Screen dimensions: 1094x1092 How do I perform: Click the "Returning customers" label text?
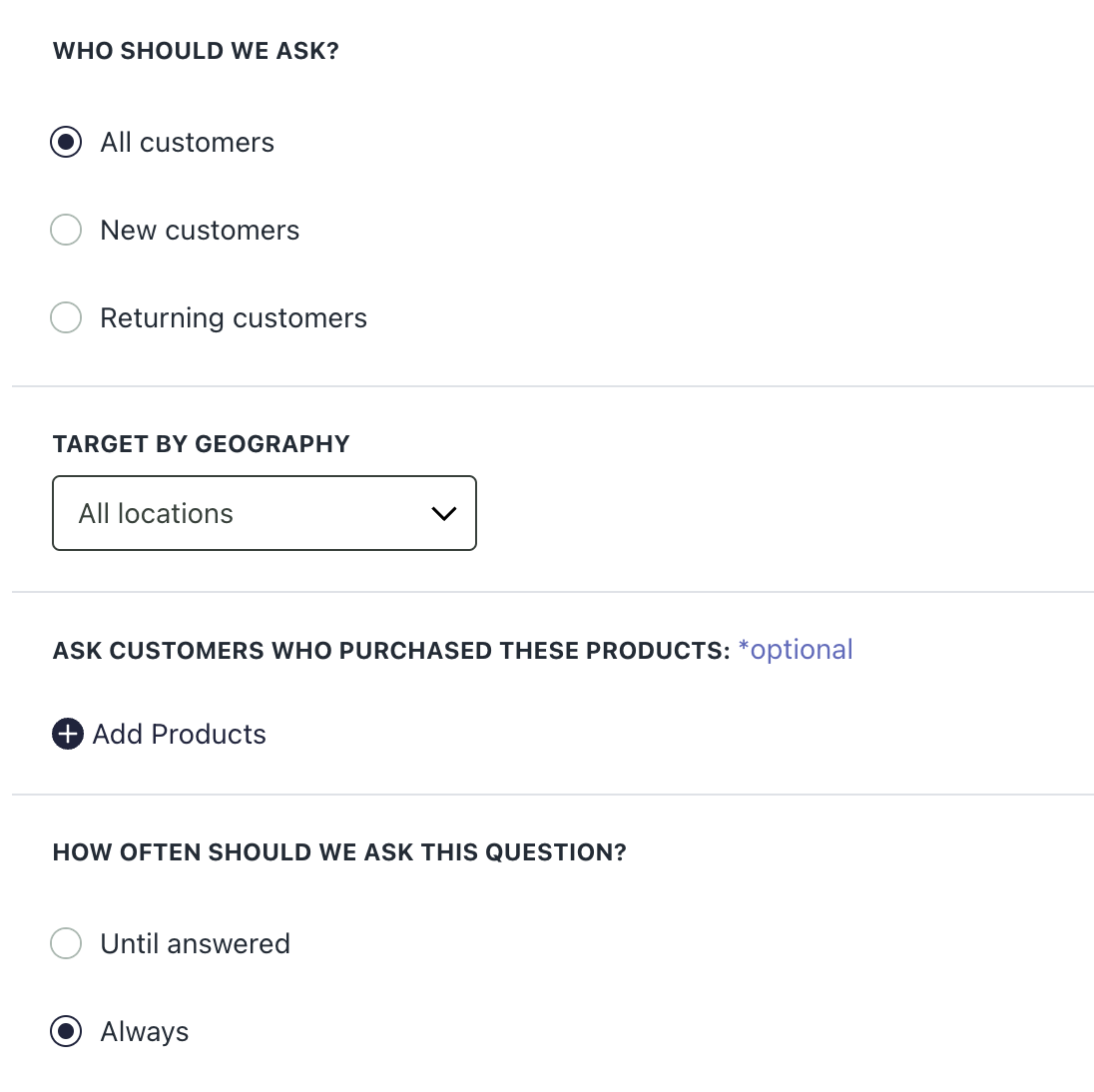(234, 318)
